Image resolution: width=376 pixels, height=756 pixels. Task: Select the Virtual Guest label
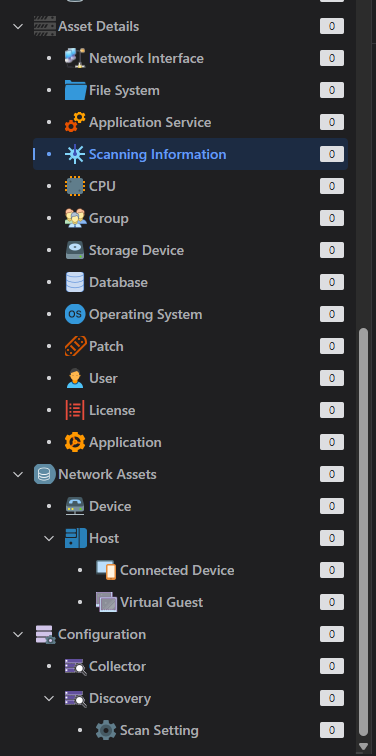(x=161, y=602)
